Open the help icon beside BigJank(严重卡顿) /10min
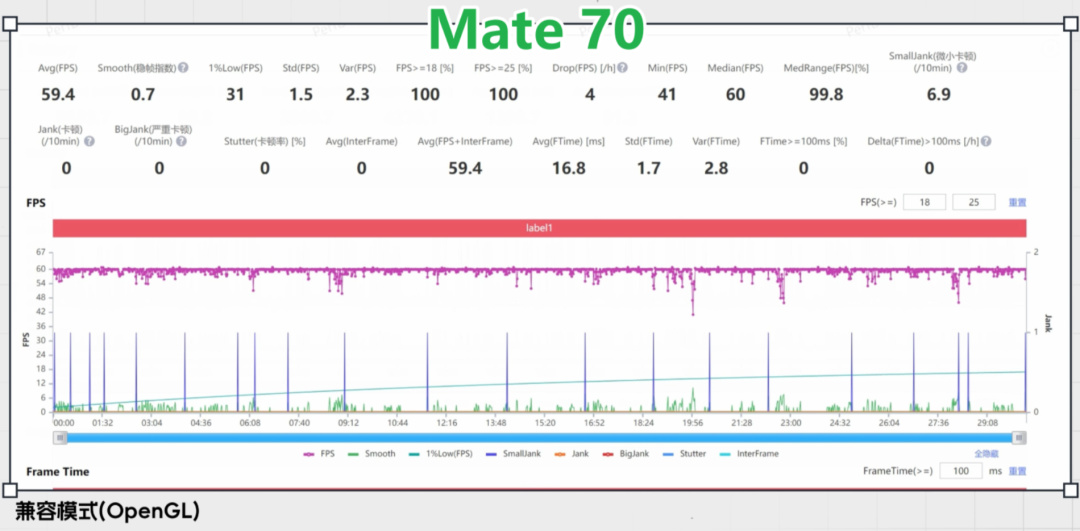1080x531 pixels. [x=181, y=141]
